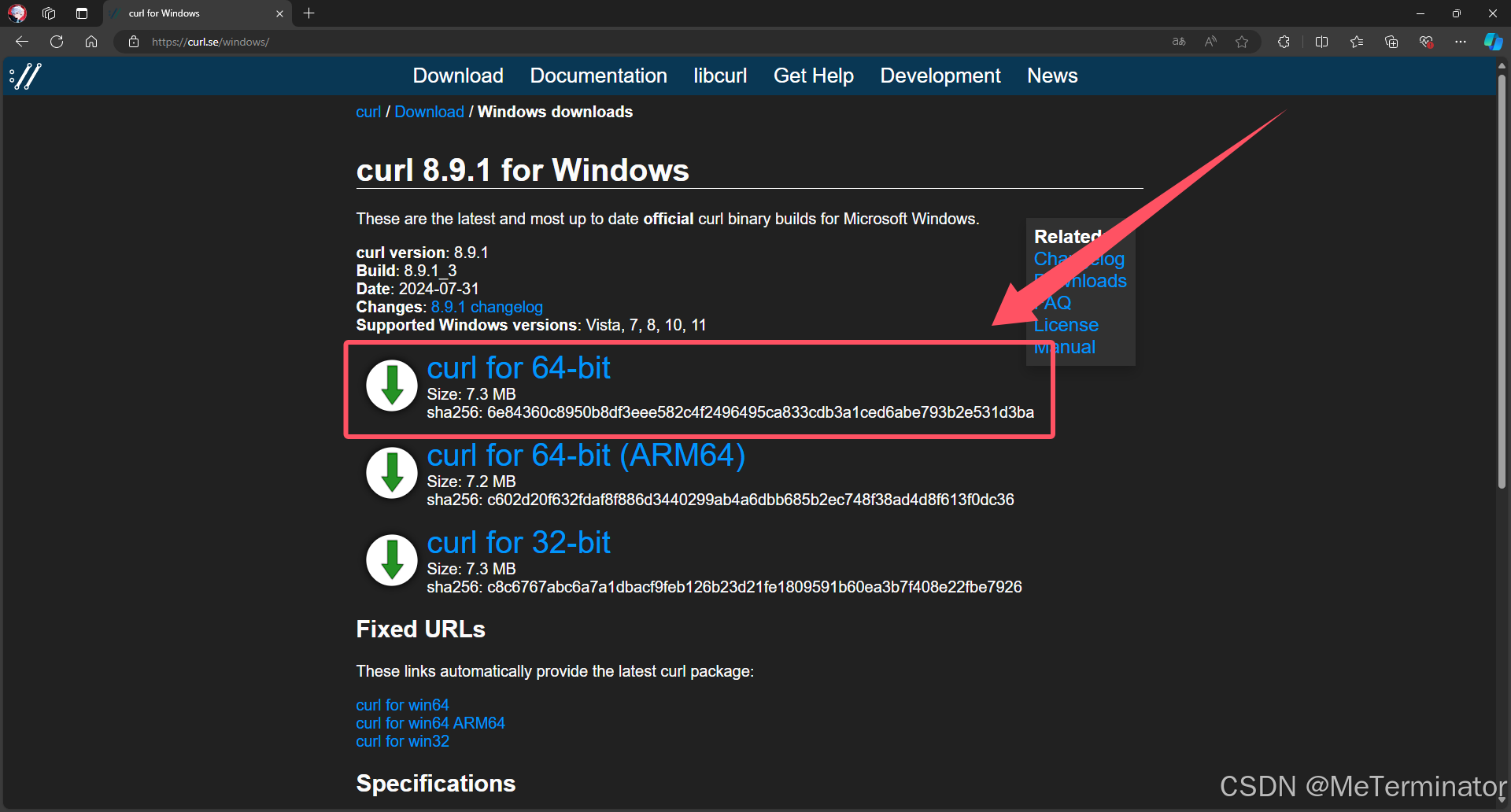This screenshot has height=812, width=1511.
Task: Open Copilot sidebar icon
Action: [x=1493, y=42]
